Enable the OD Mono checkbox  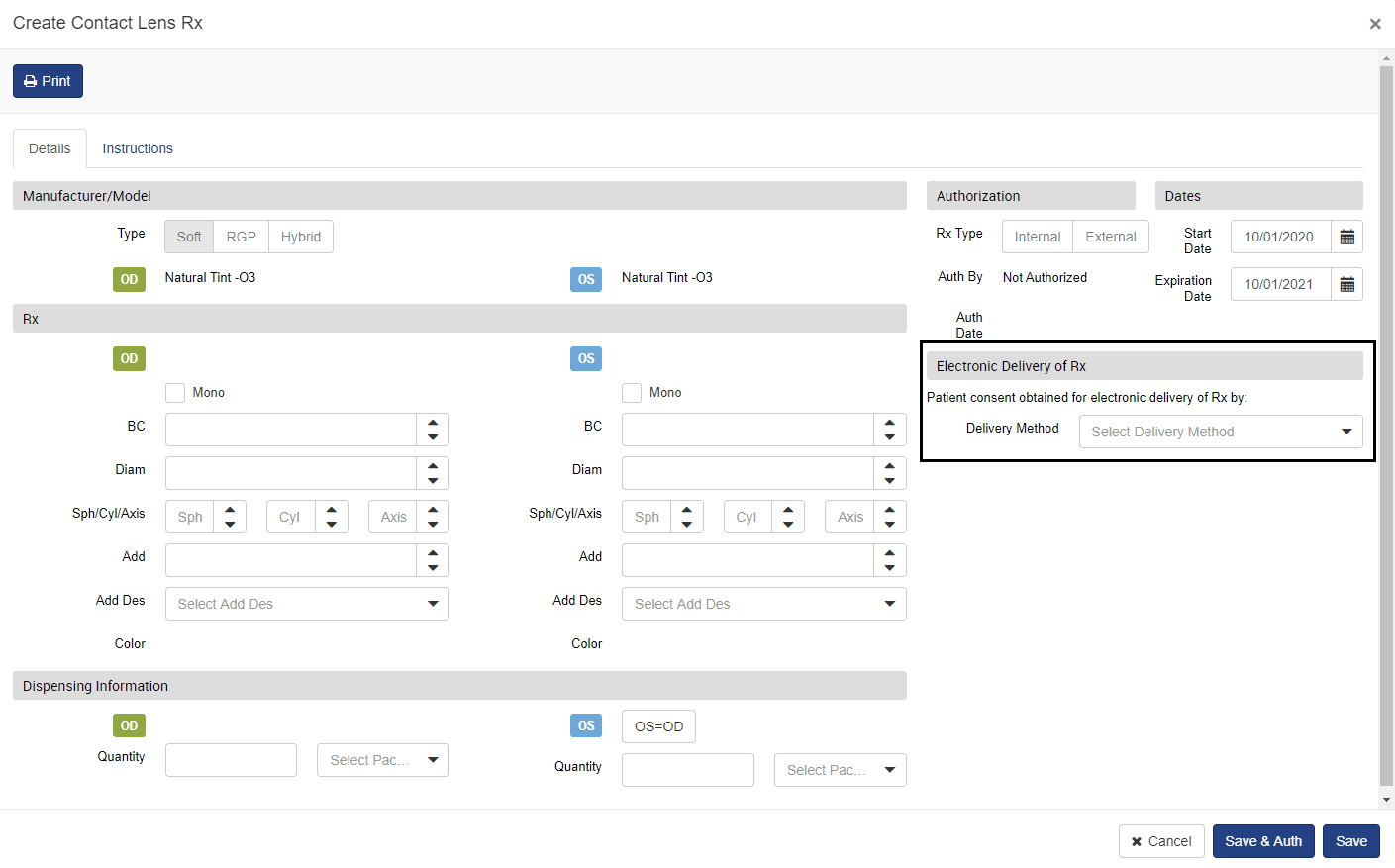pyautogui.click(x=175, y=393)
